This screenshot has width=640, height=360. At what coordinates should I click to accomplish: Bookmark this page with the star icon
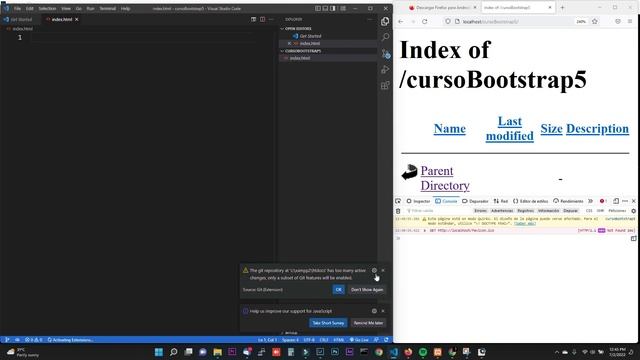point(595,21)
